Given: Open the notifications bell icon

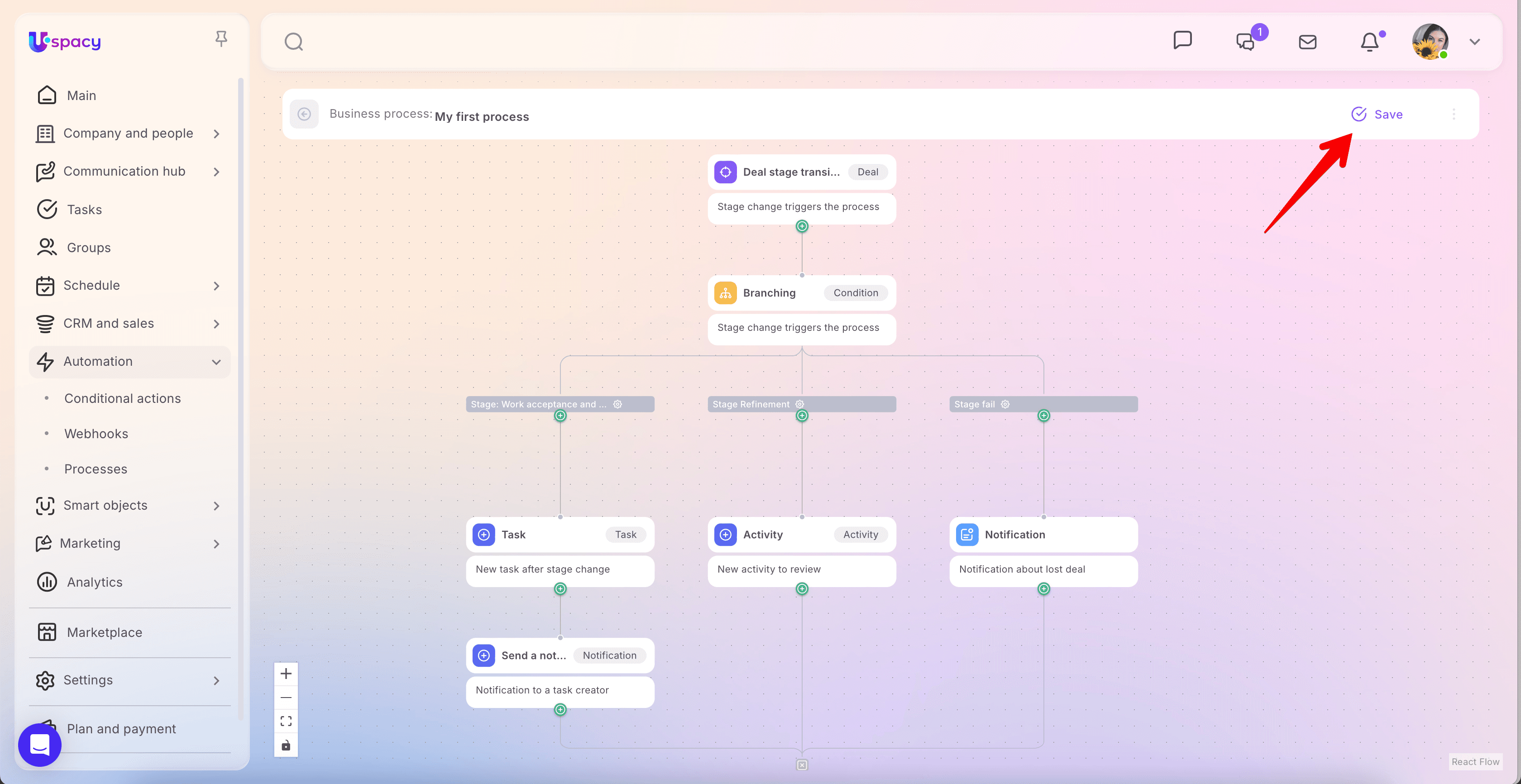Looking at the screenshot, I should (1370, 42).
